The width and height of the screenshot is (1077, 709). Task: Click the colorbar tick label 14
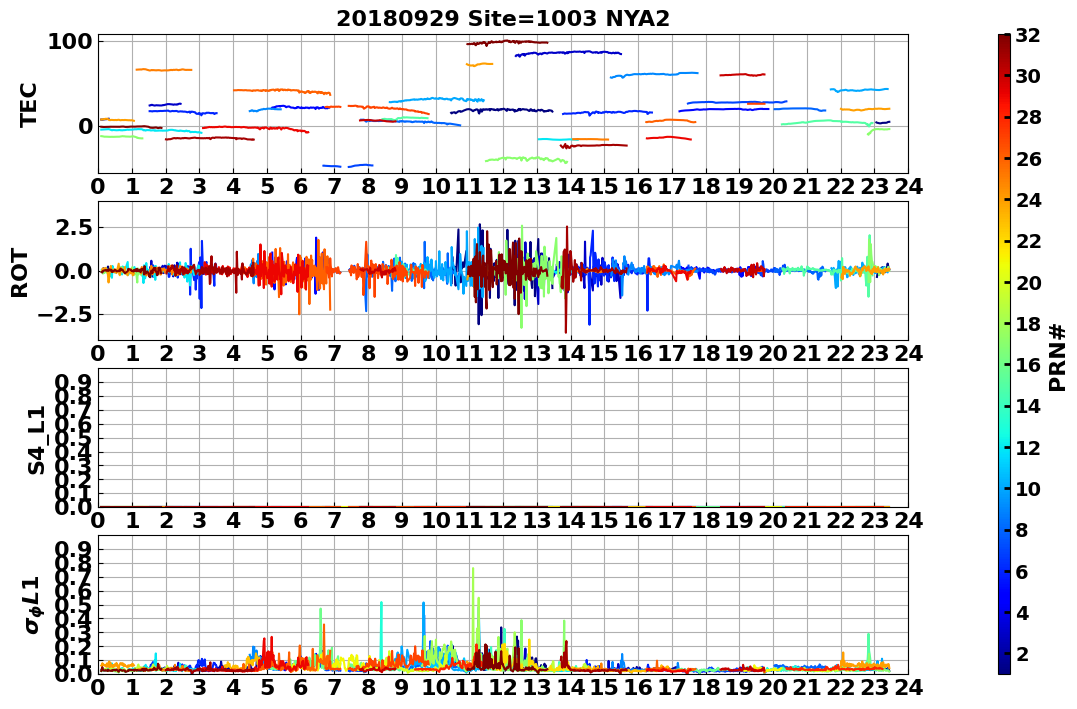(1028, 406)
